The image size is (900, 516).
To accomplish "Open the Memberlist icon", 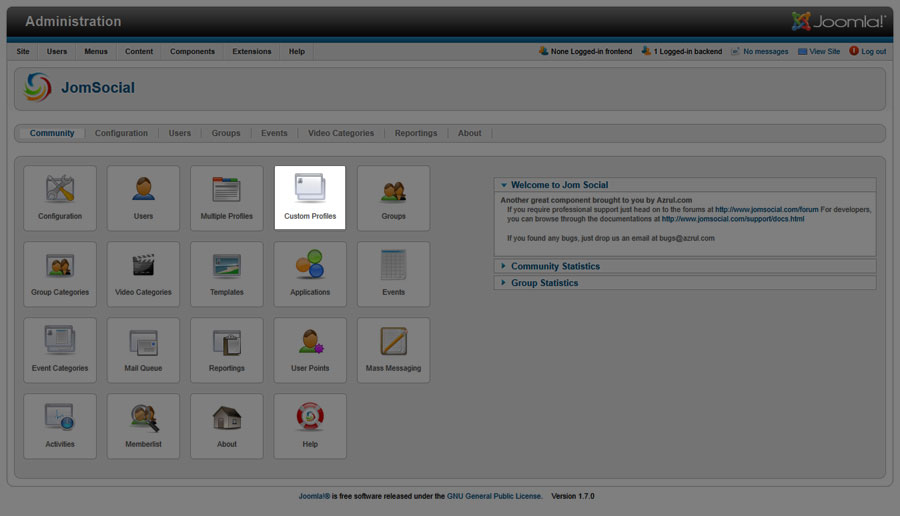I will [x=143, y=426].
